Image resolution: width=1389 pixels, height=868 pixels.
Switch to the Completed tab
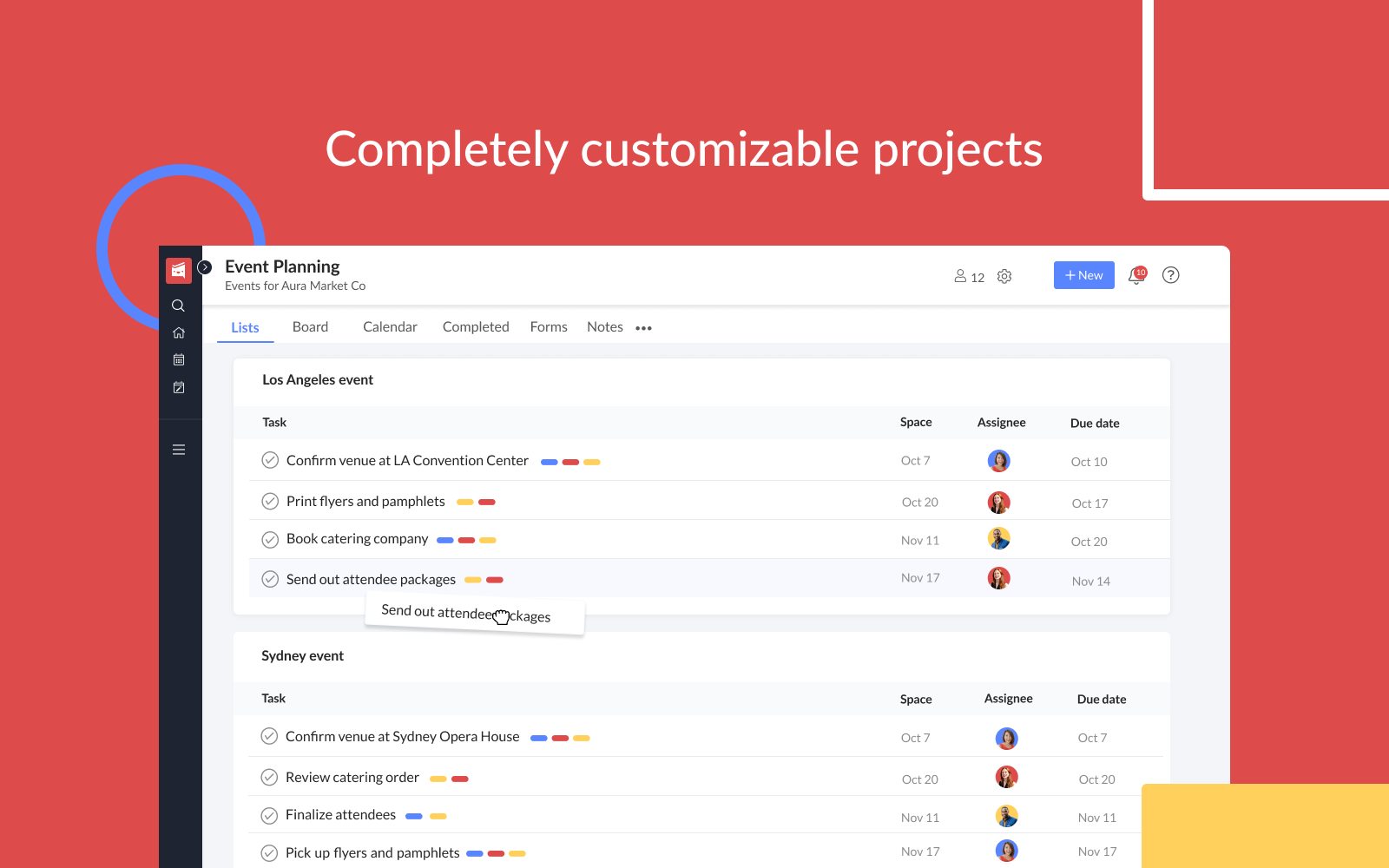476,327
